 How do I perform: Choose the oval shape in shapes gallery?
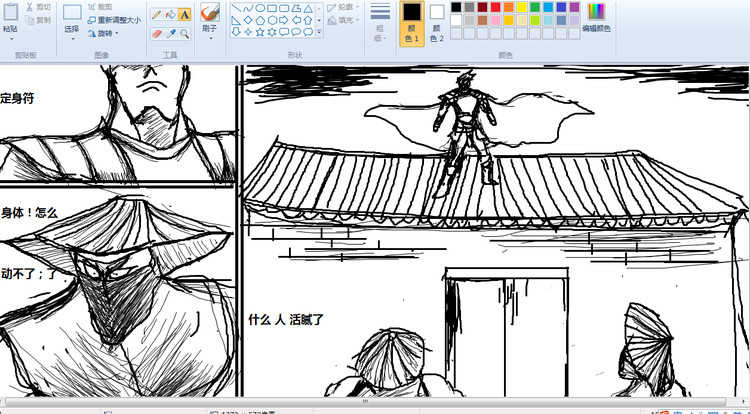[x=259, y=8]
